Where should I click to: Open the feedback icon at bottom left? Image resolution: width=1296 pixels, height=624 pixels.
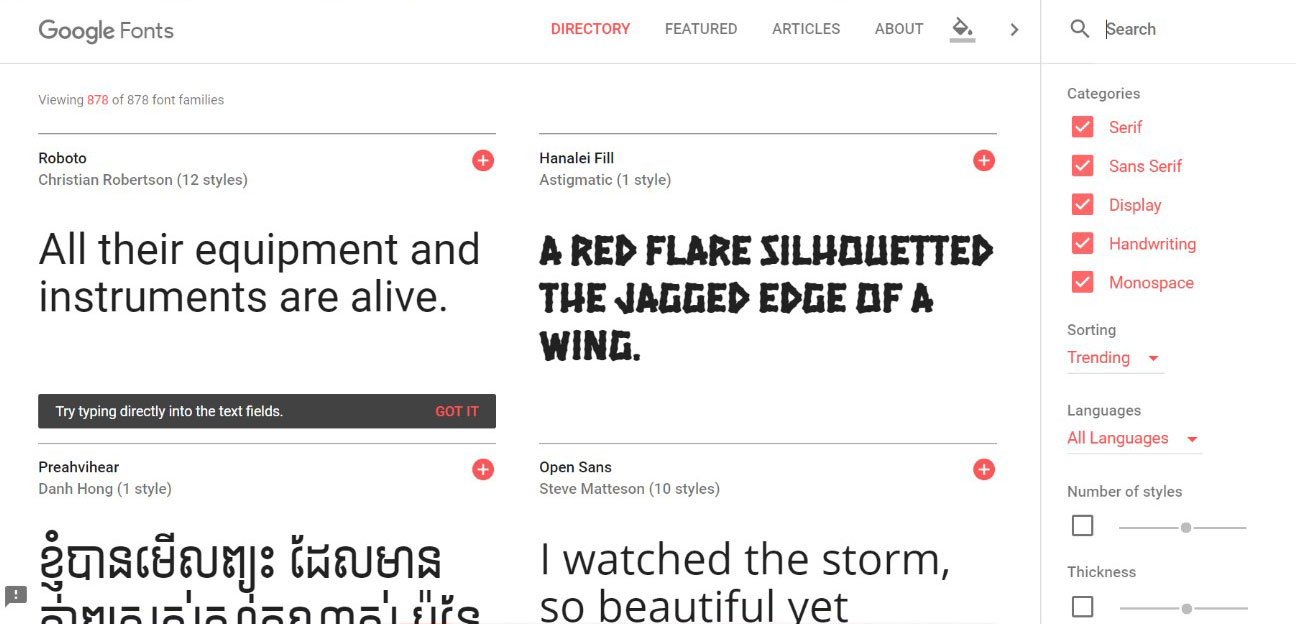(x=16, y=596)
